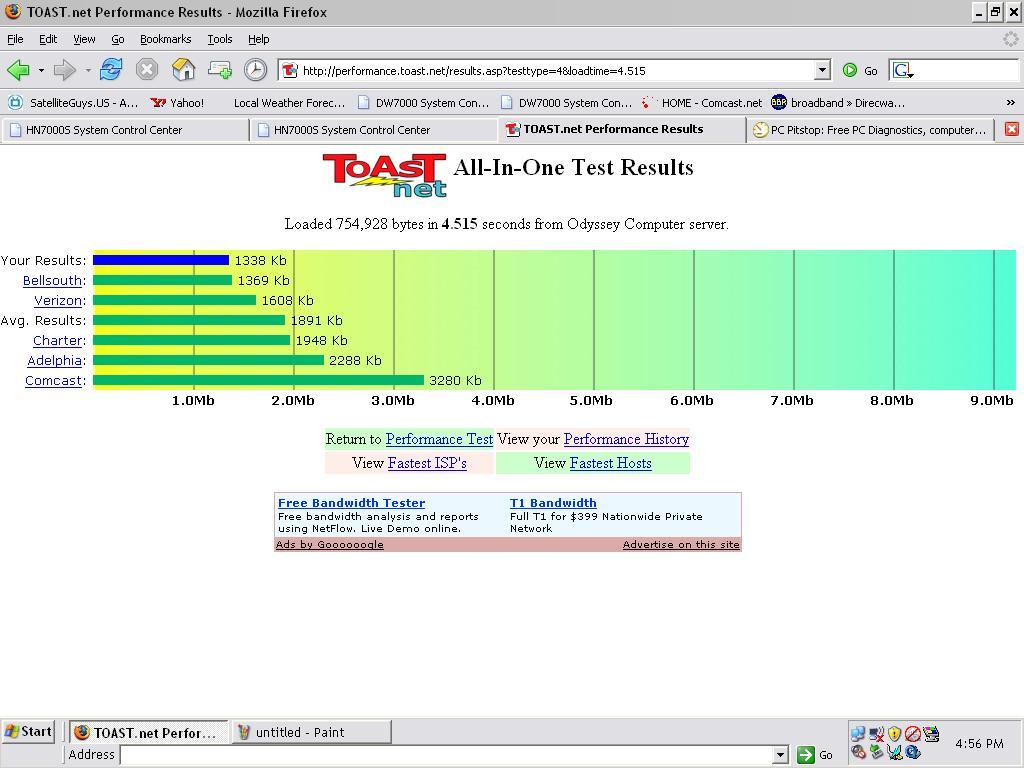Viewport: 1024px width, 768px height.
Task: Open the Edit menu
Action: (x=48, y=39)
